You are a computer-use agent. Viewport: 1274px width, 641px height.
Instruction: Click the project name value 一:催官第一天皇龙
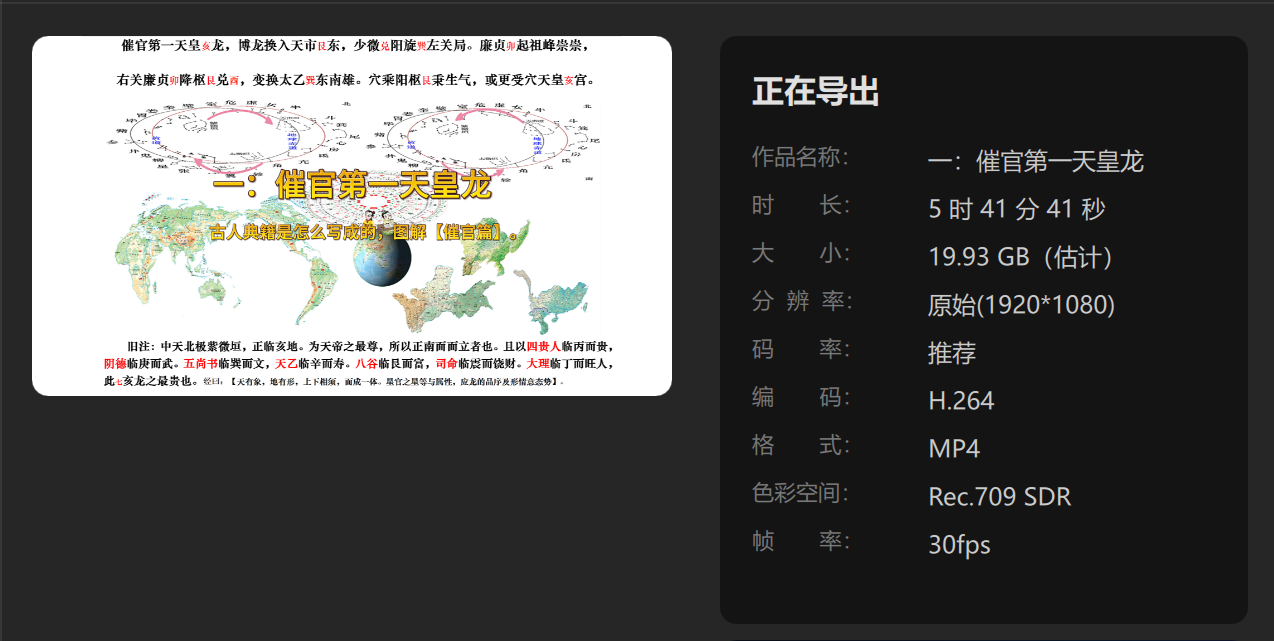click(1035, 161)
